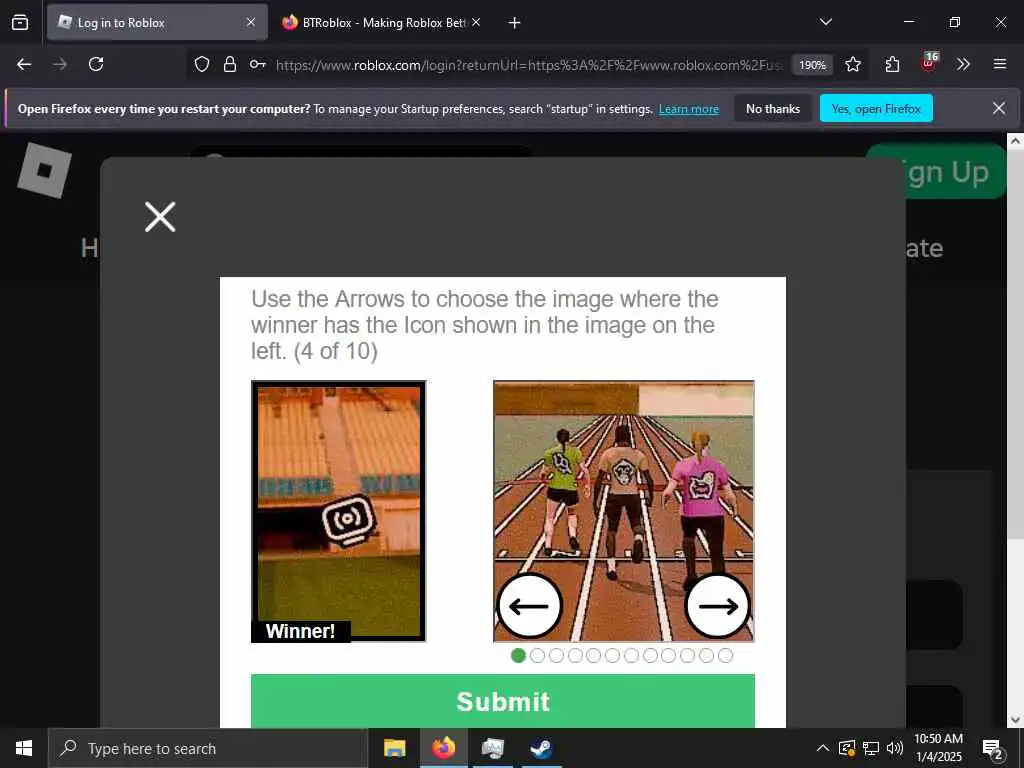This screenshot has width=1024, height=768.
Task: Click the runners race image
Action: 624,511
